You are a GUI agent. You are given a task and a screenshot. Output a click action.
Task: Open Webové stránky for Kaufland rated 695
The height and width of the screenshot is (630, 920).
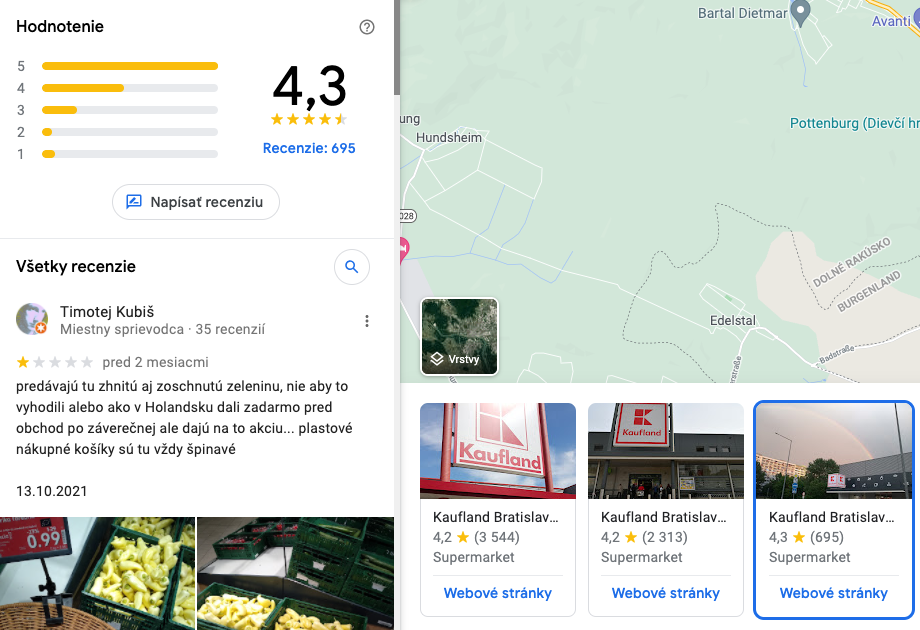click(x=833, y=593)
